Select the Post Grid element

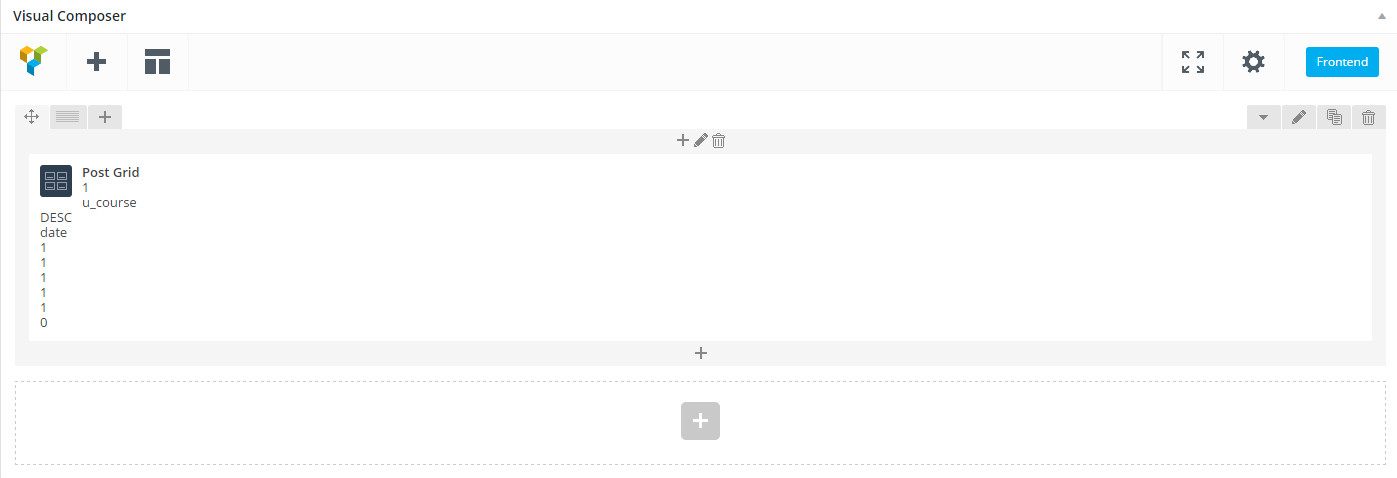pyautogui.click(x=110, y=172)
